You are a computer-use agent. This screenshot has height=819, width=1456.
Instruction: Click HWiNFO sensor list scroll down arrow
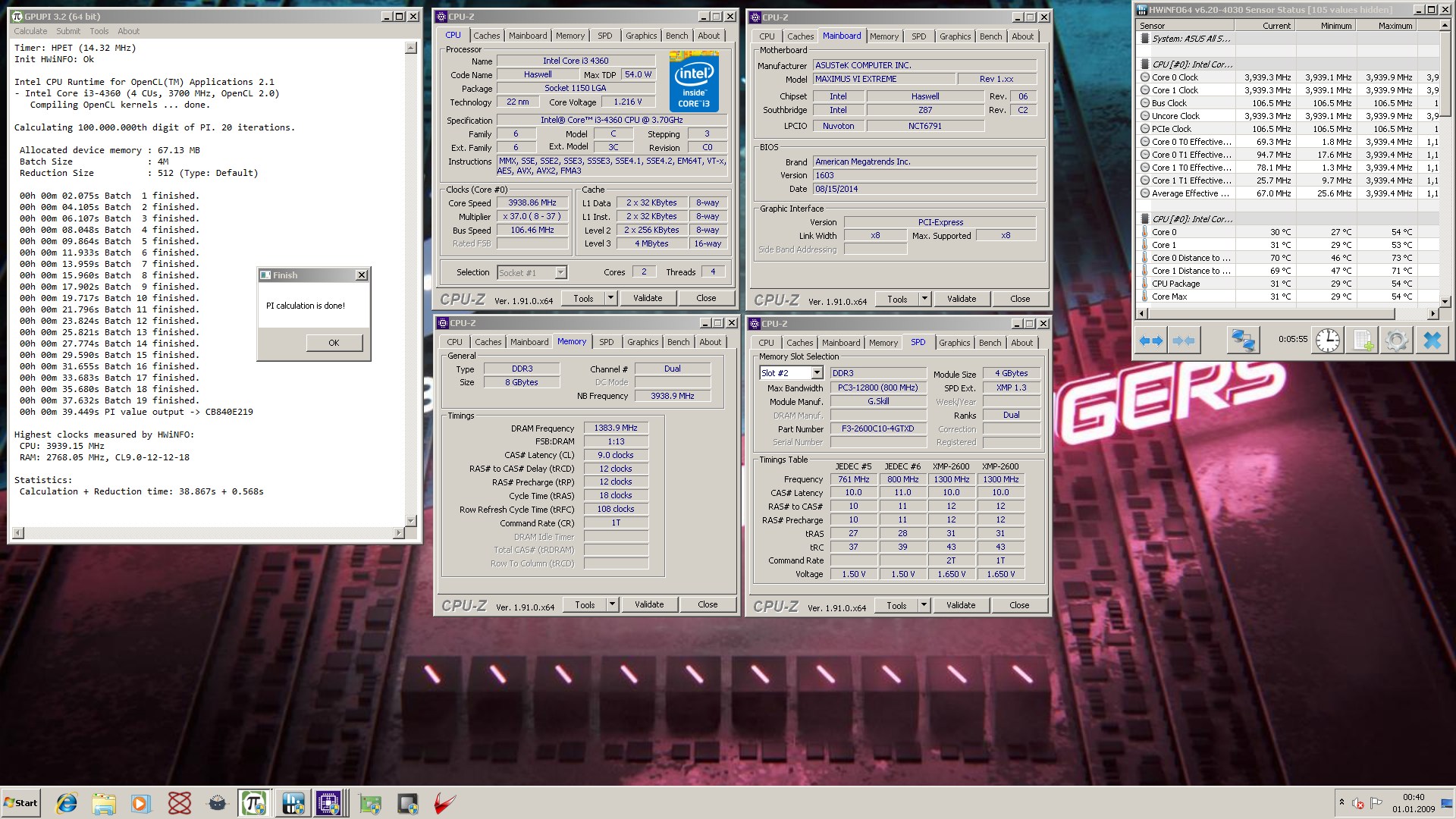coord(1445,301)
